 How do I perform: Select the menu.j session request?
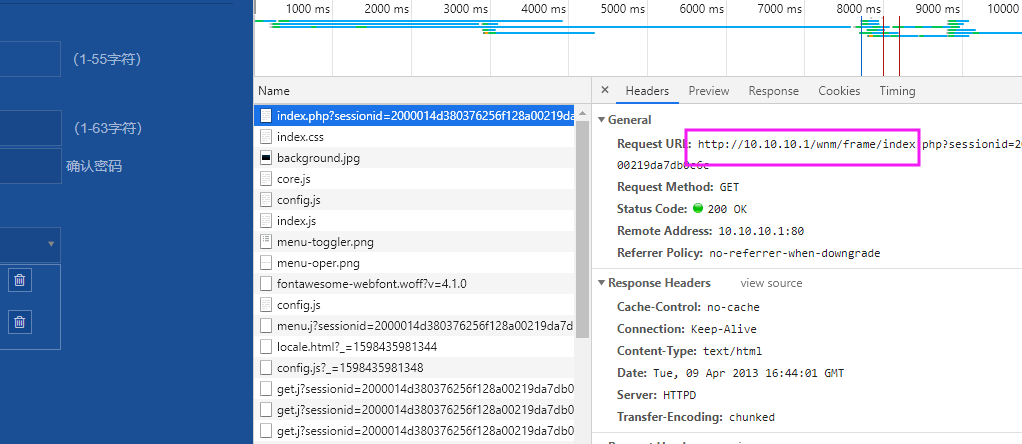(414, 325)
